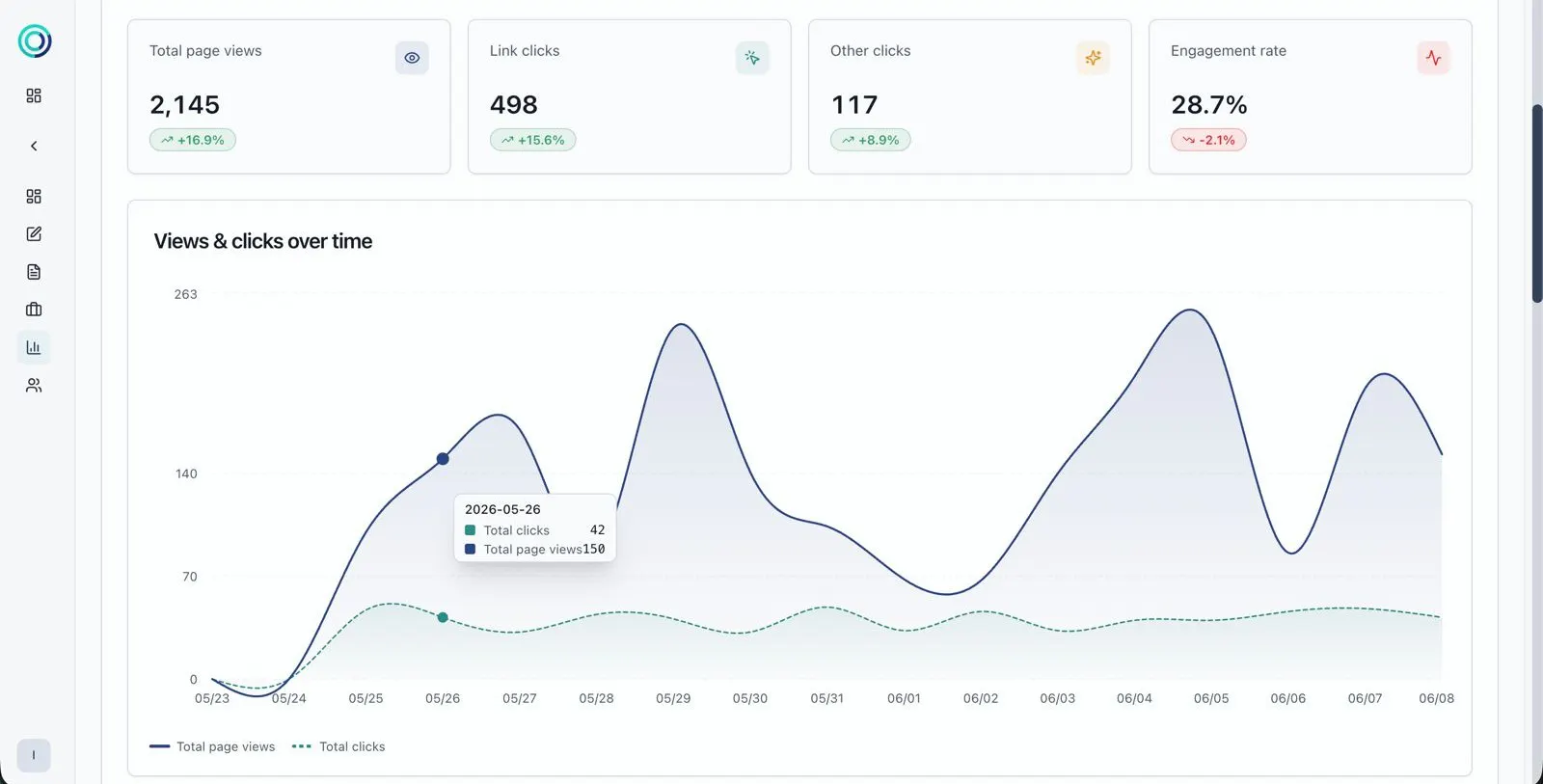Click the sparkle icon on Other clicks card
The height and width of the screenshot is (784, 1543).
(x=1093, y=58)
